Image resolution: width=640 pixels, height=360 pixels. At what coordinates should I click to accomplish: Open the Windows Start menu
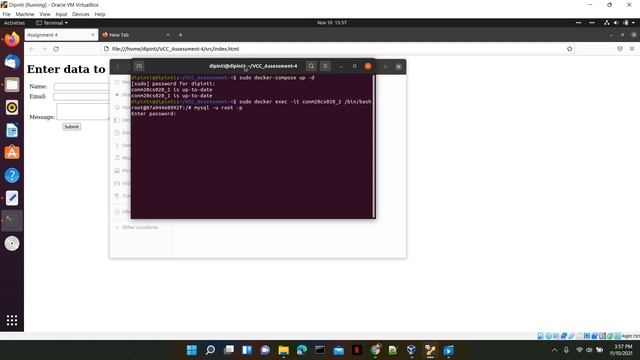(x=191, y=350)
